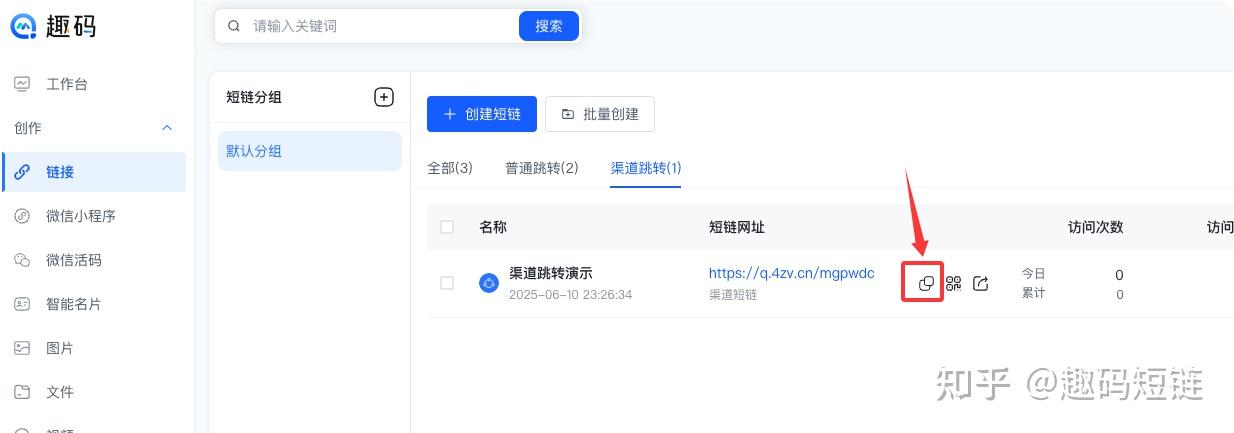Click the 趣码 logo icon

point(23,26)
